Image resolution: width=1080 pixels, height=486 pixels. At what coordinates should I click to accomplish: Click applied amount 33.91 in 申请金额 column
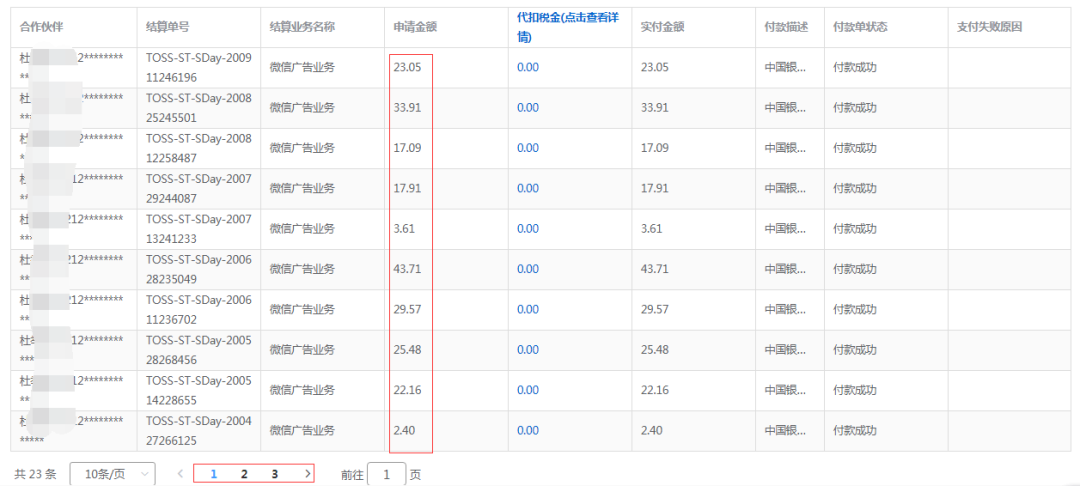pyautogui.click(x=407, y=107)
